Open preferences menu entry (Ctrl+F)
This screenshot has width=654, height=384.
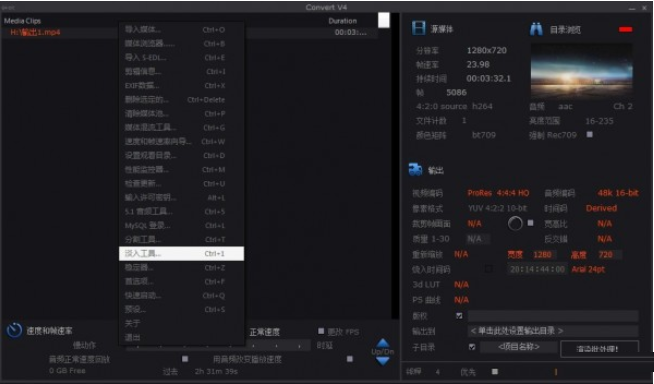point(181,281)
